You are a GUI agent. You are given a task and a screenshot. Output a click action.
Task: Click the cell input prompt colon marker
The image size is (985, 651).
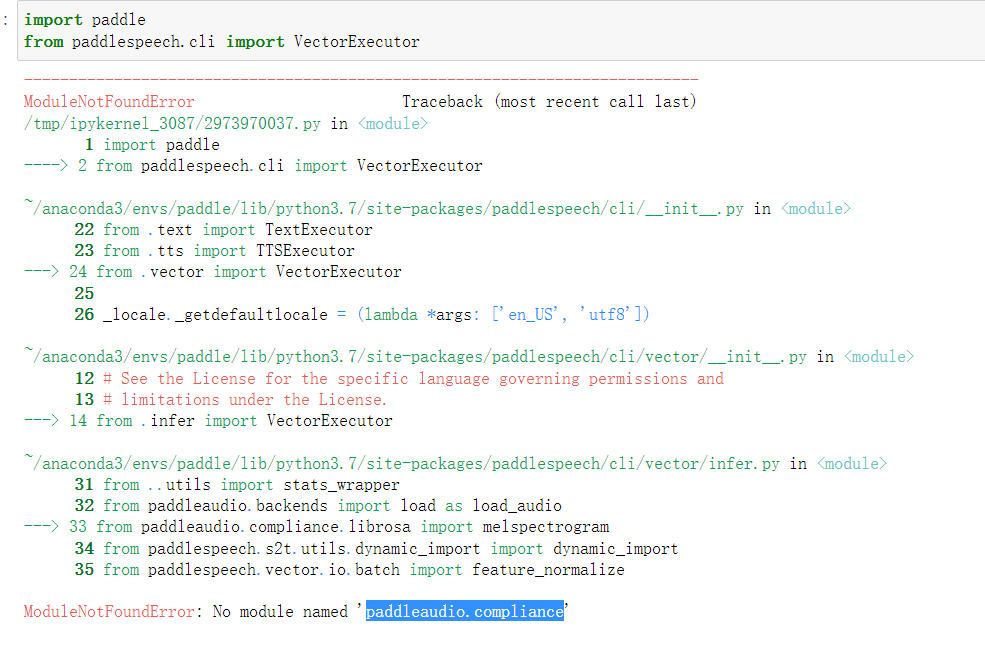(4, 19)
